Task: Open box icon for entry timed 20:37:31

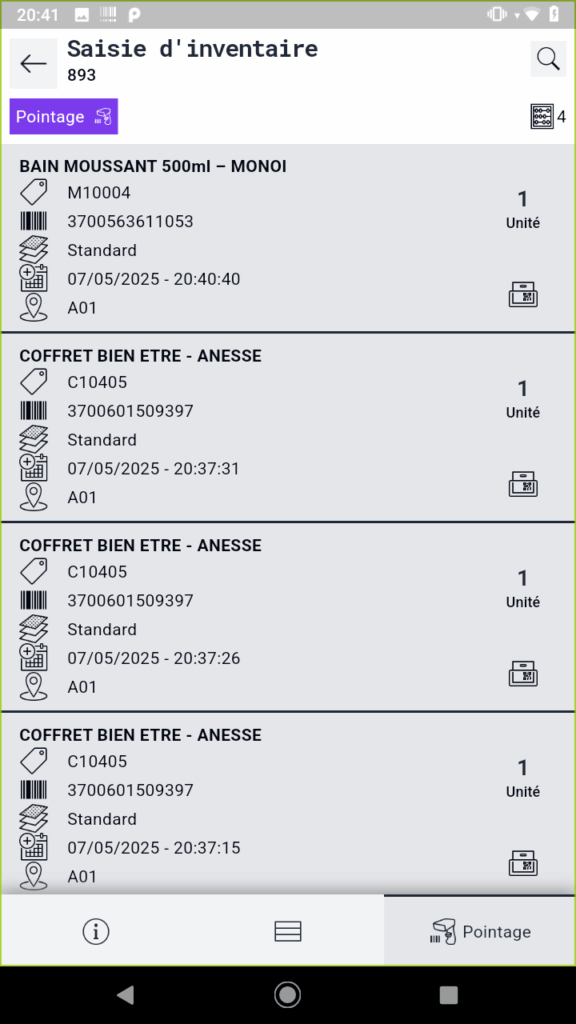Action: click(523, 484)
